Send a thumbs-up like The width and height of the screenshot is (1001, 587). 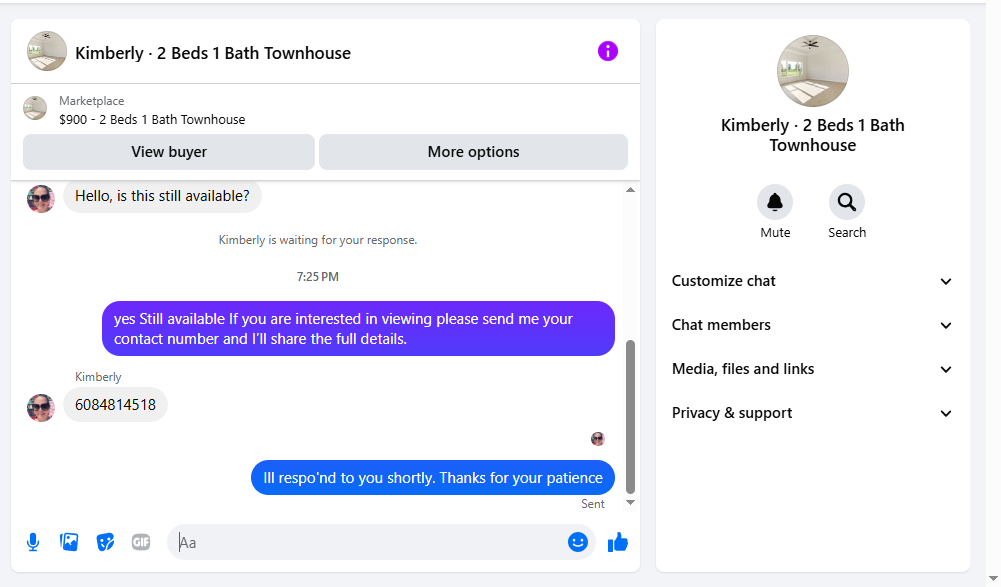coord(618,542)
